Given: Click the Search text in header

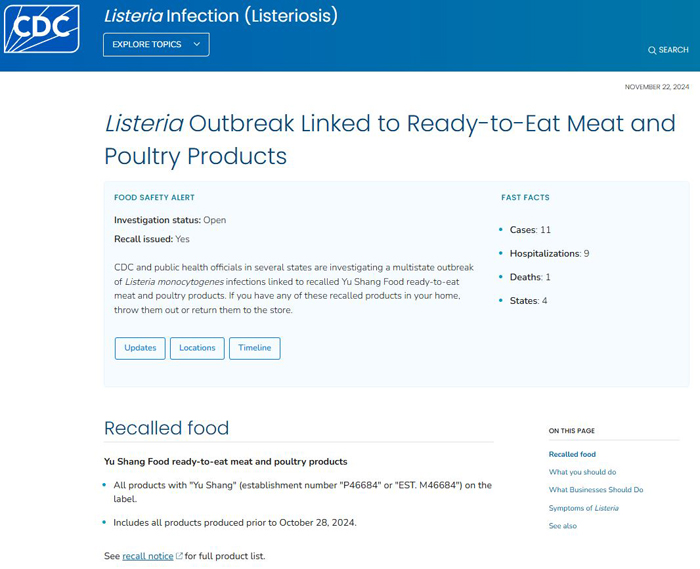Looking at the screenshot, I should pyautogui.click(x=674, y=50).
